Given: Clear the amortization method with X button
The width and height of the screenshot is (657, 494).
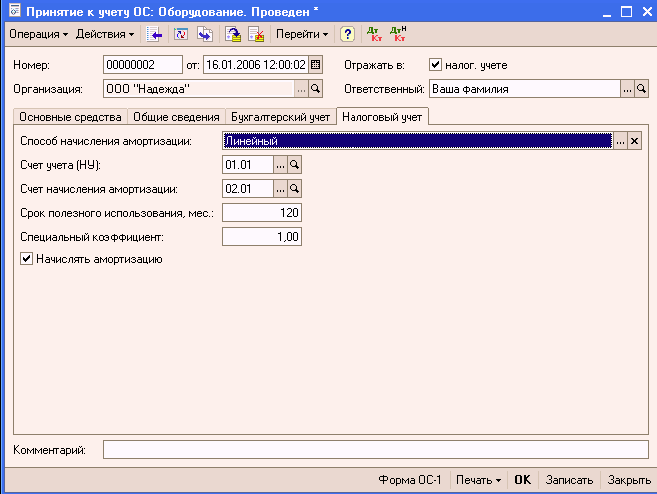Looking at the screenshot, I should 634,141.
